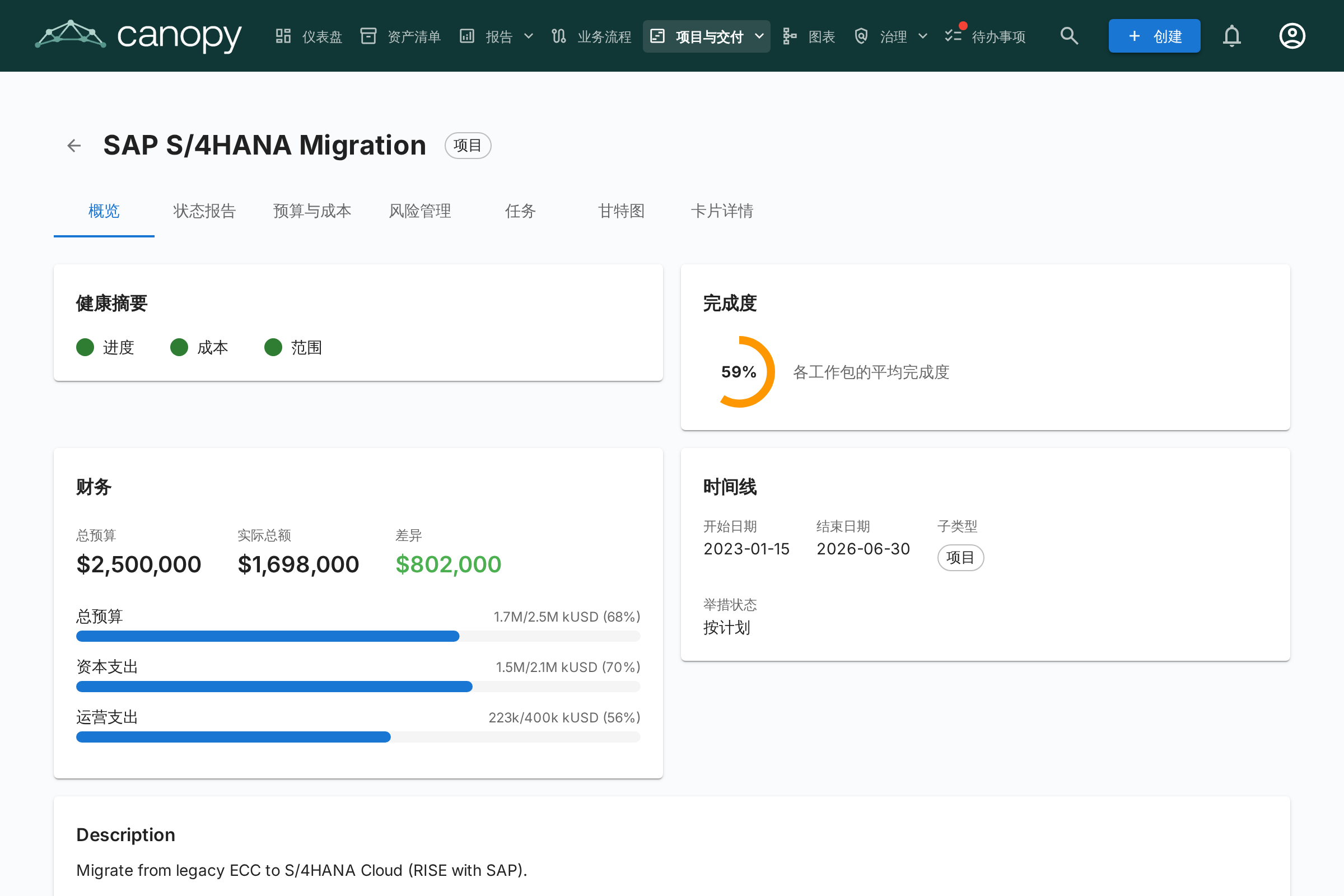Open the 待办事项 checklist icon

[953, 36]
